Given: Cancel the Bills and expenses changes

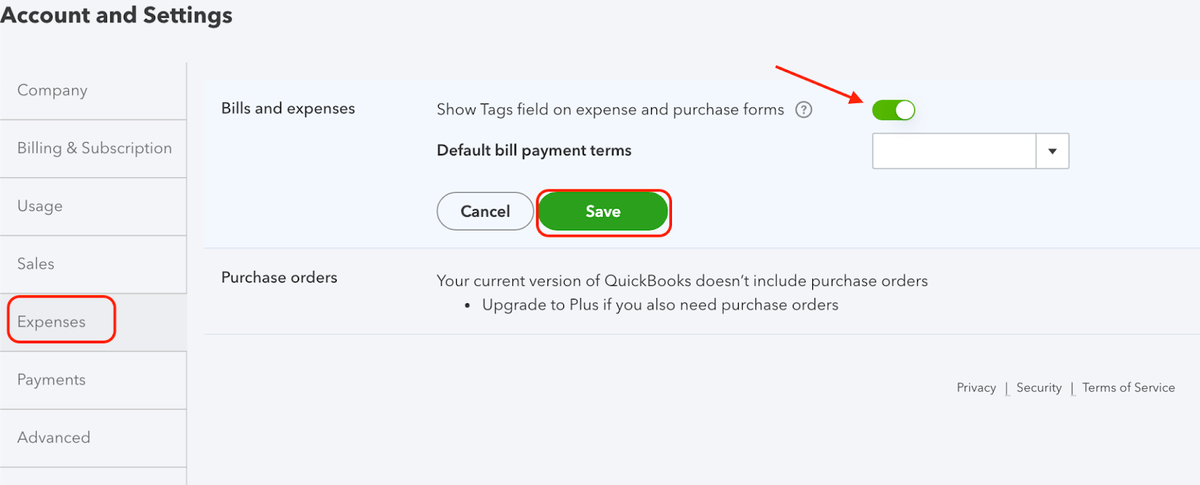Looking at the screenshot, I should (485, 212).
